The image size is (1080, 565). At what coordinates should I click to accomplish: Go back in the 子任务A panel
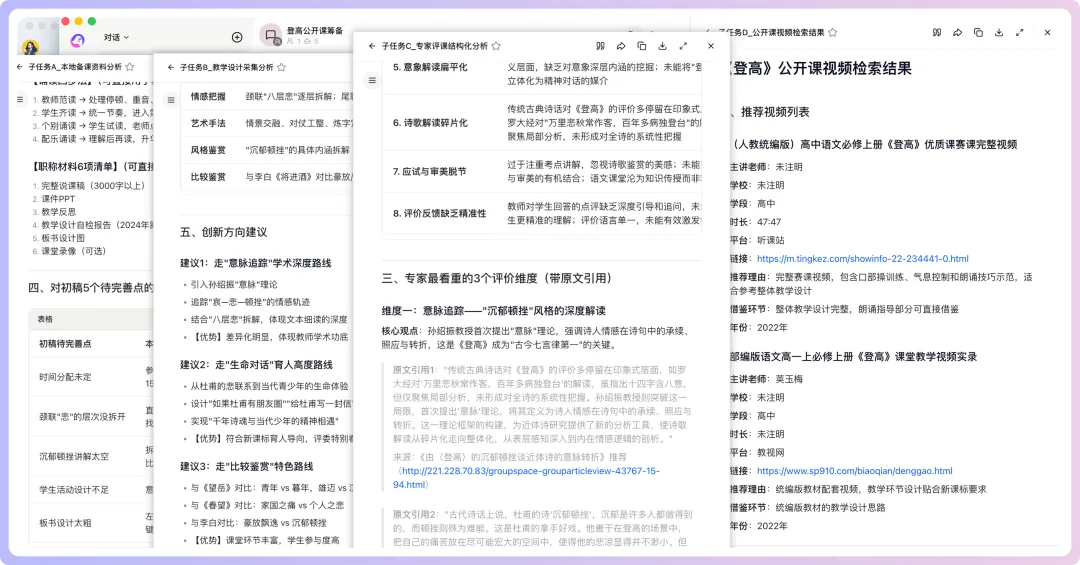[x=19, y=67]
